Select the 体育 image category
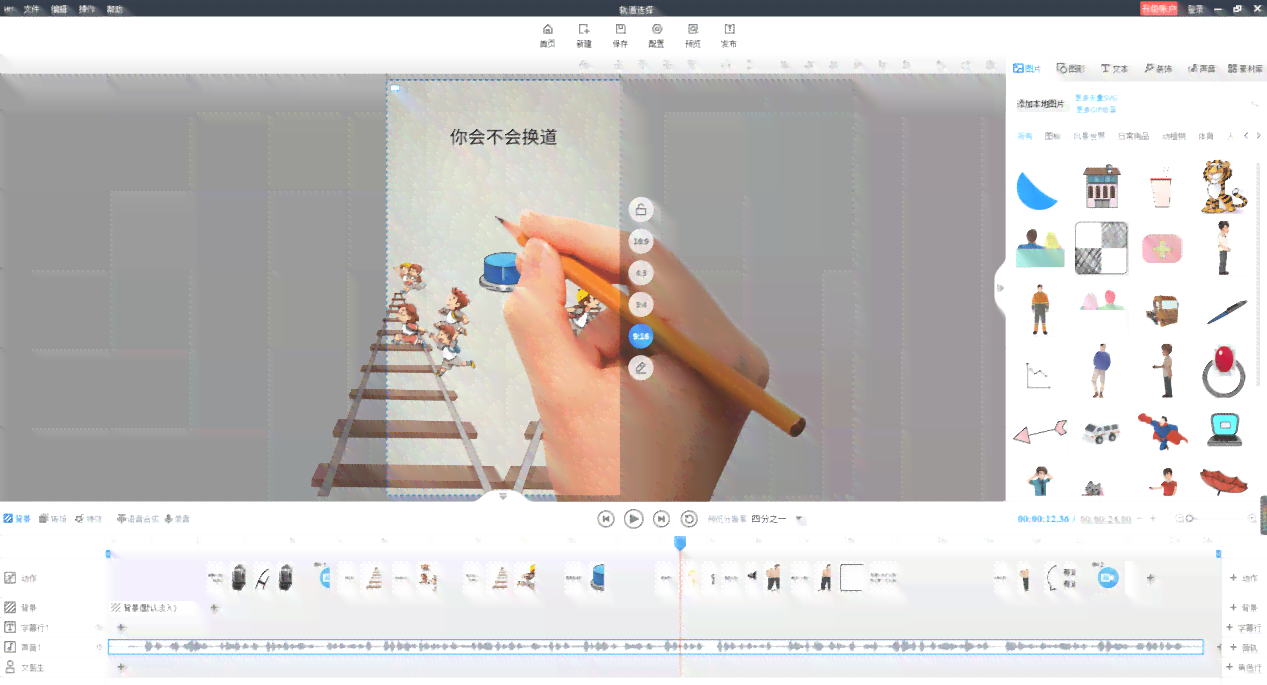Screen dimensions: 1267x685 point(1206,136)
